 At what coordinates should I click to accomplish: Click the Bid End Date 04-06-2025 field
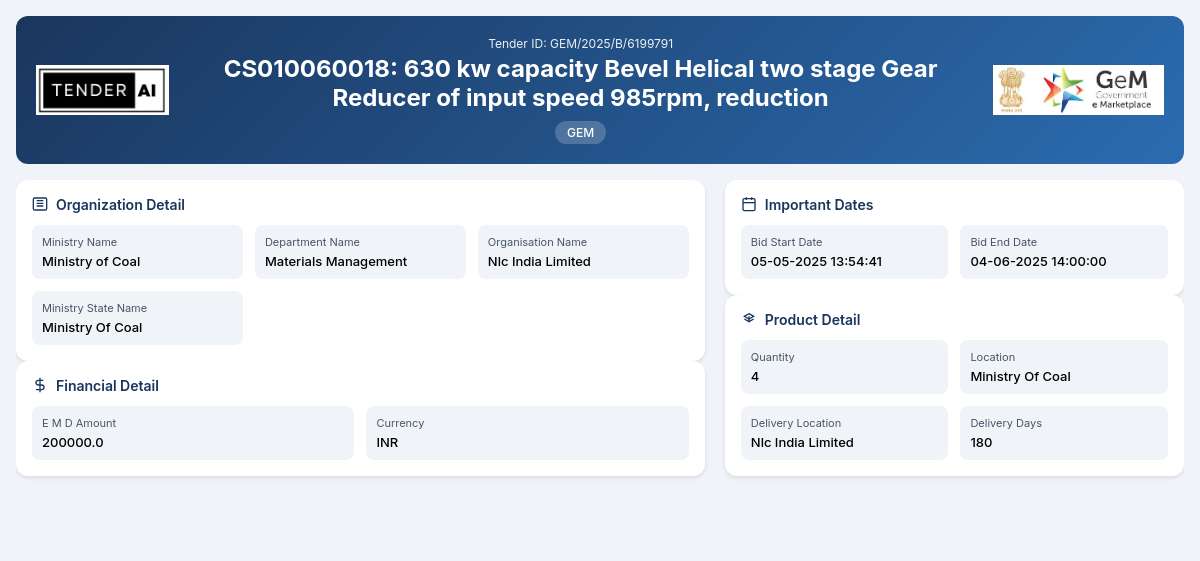1064,252
